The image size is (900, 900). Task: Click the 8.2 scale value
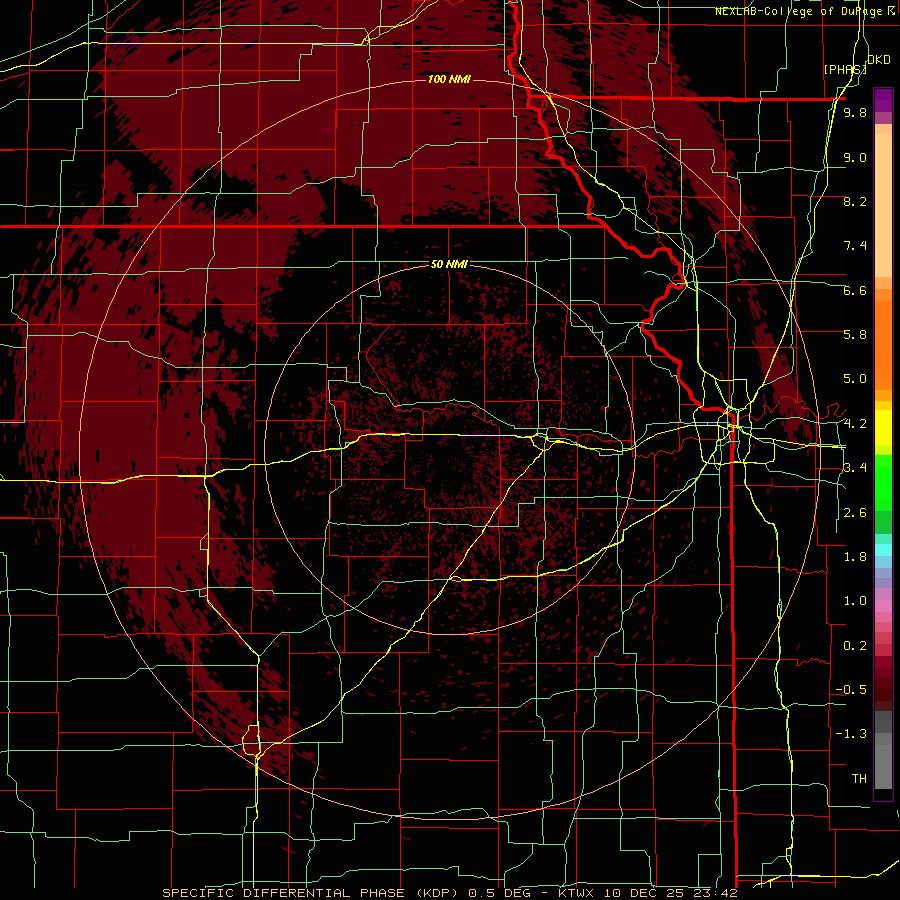click(x=855, y=201)
